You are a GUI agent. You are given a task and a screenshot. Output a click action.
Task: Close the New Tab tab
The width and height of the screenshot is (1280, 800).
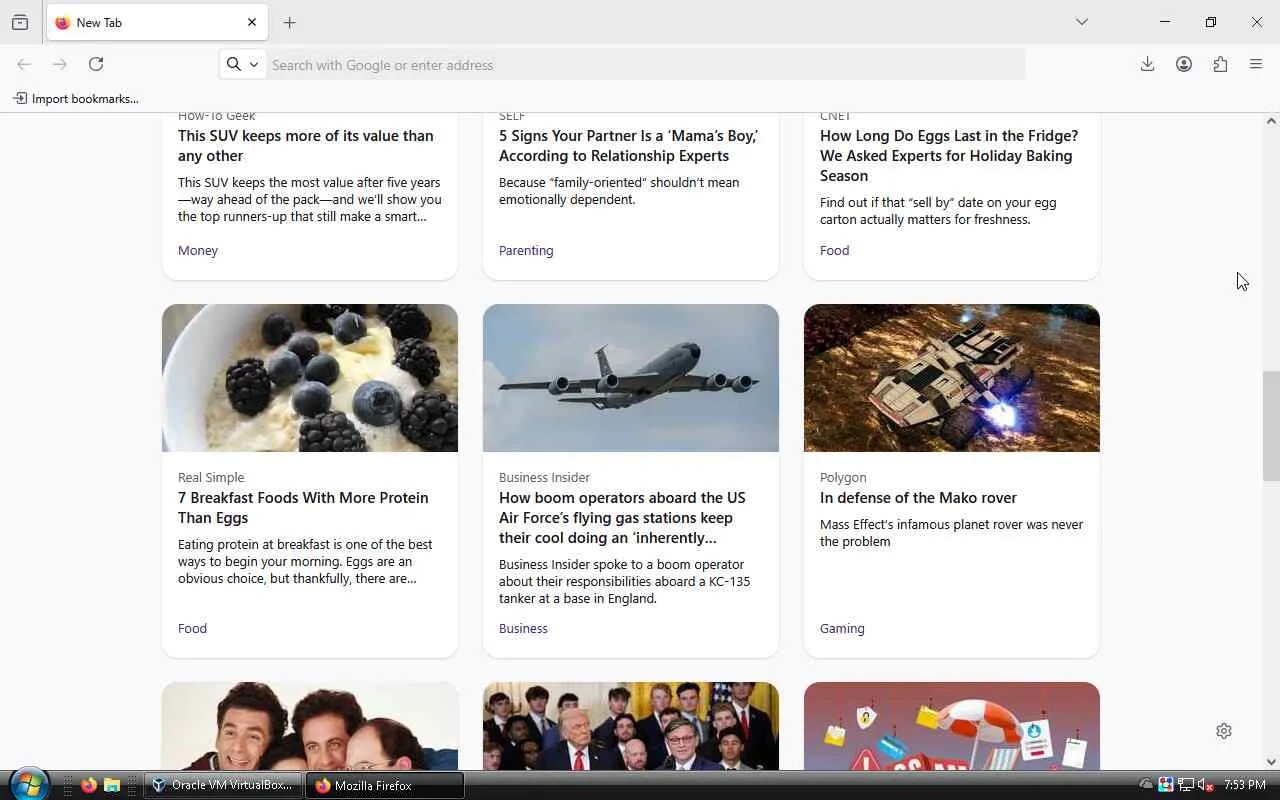pos(252,22)
